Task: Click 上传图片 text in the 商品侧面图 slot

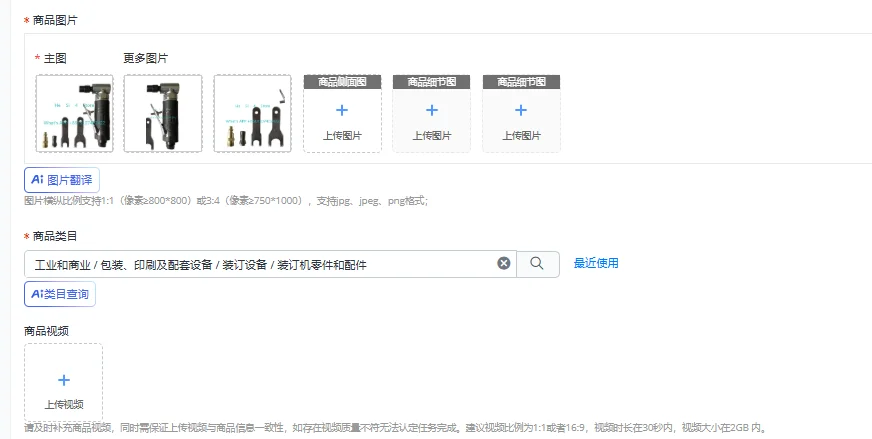Action: pos(342,135)
